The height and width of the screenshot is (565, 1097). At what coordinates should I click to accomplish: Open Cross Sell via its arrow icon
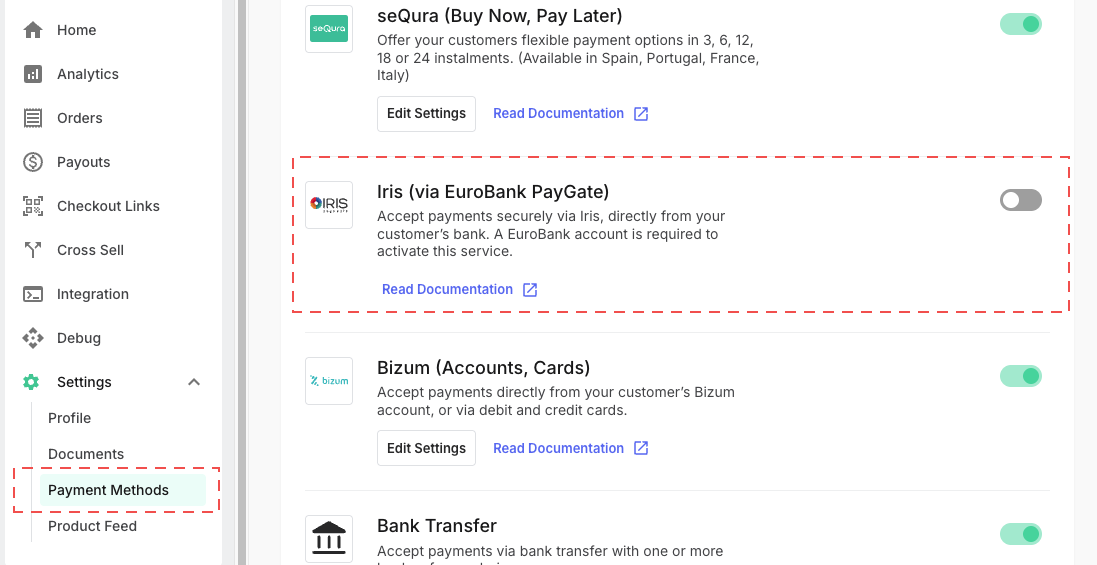[33, 250]
